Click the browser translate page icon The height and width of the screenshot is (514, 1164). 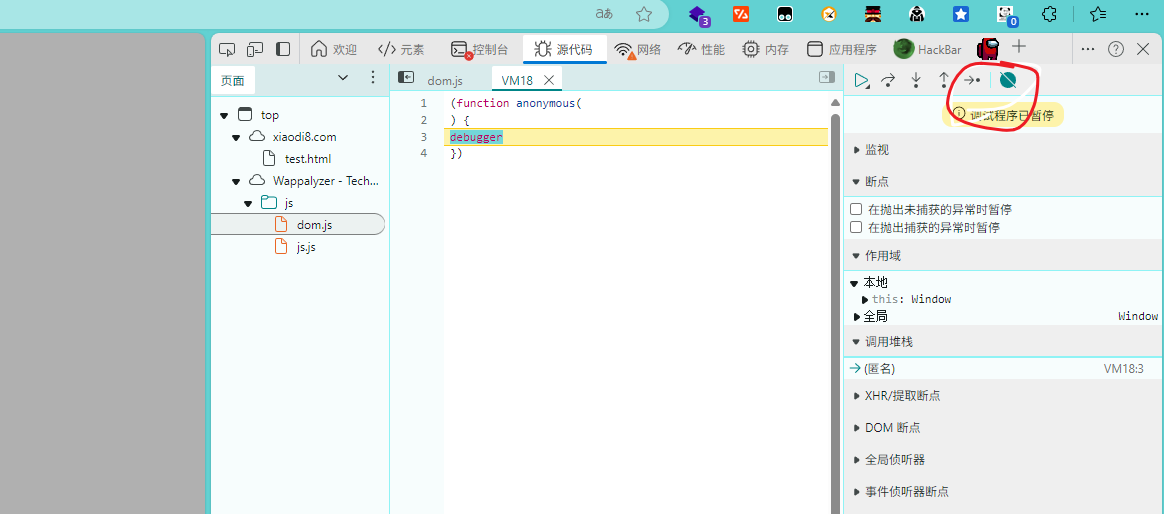(x=604, y=13)
